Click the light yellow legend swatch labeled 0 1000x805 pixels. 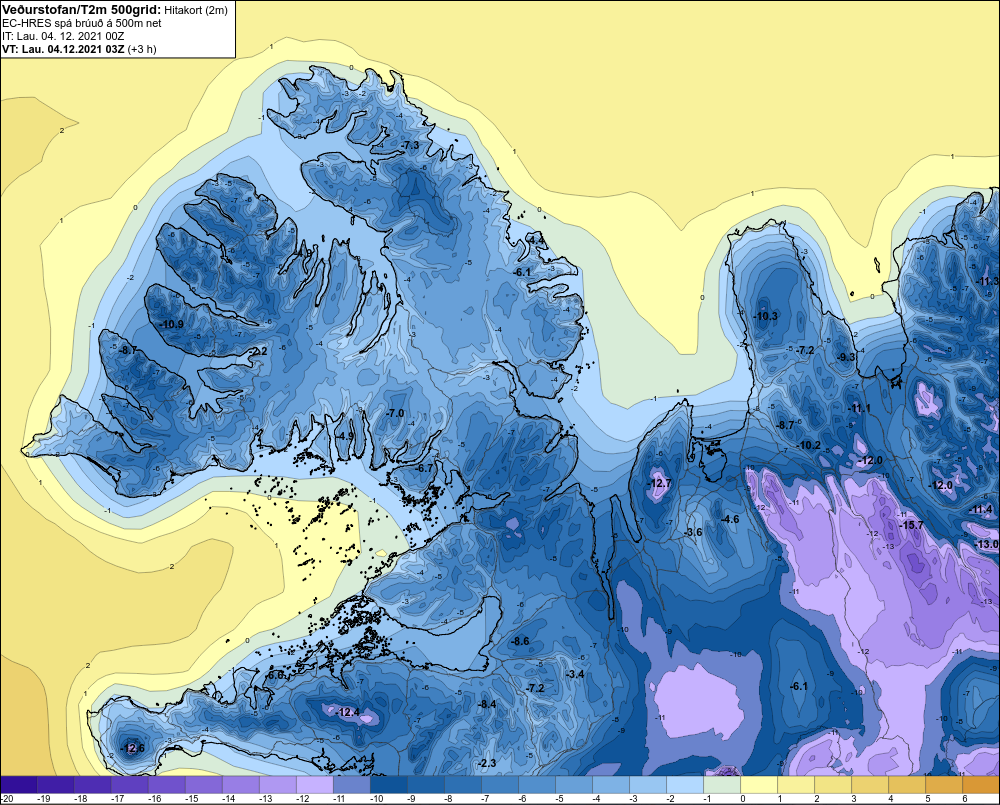(759, 785)
